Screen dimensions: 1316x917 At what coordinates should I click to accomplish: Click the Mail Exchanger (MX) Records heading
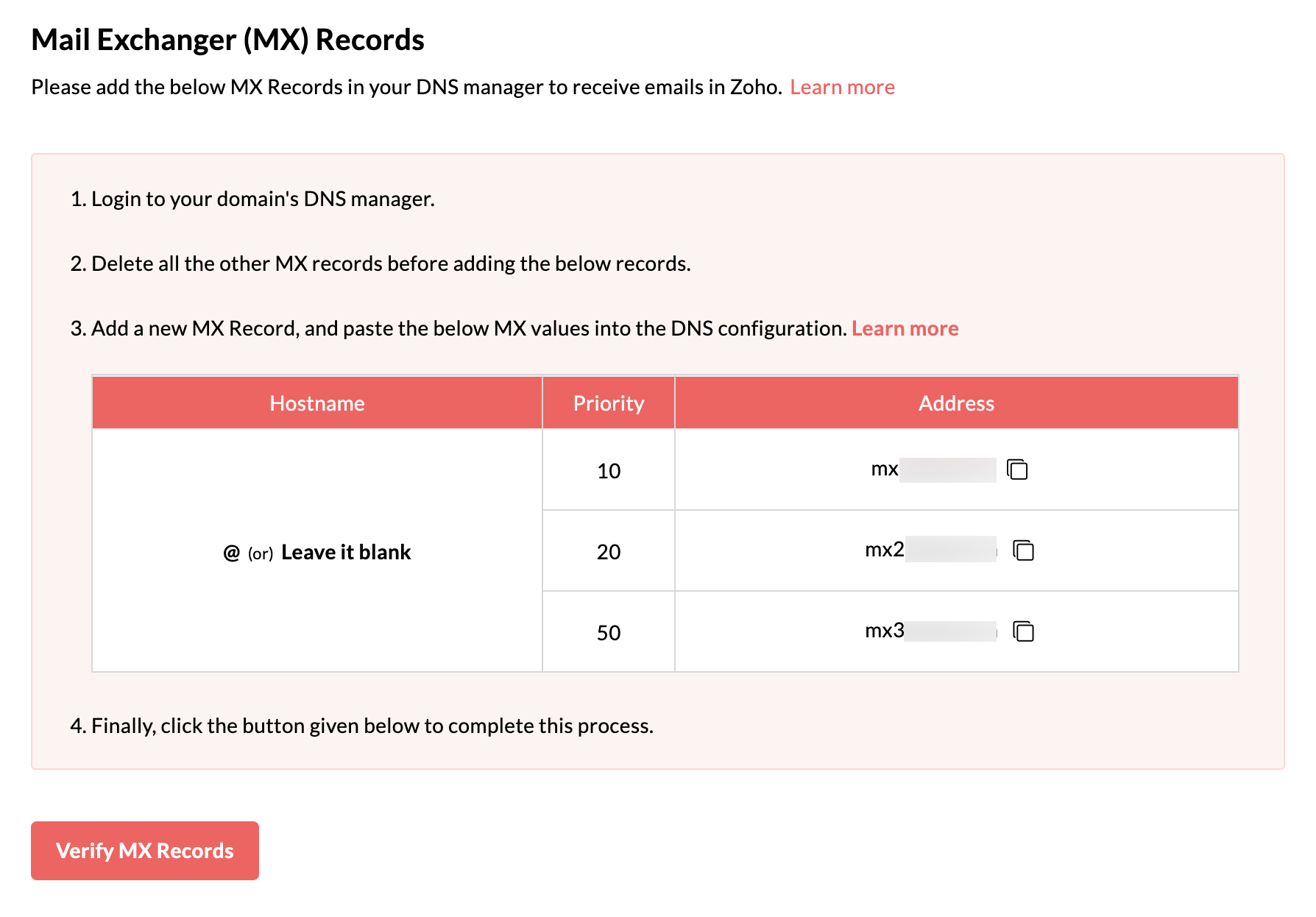point(227,40)
